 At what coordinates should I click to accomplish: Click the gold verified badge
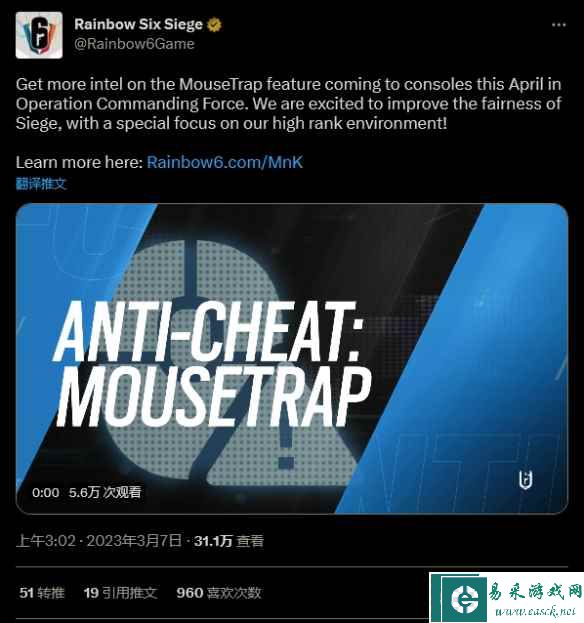[215, 25]
